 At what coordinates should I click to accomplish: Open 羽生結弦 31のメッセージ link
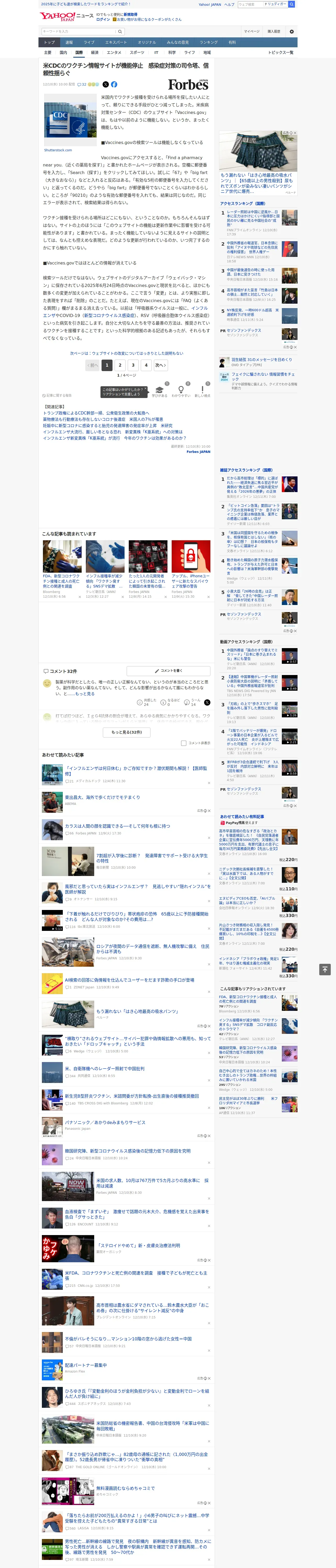(x=262, y=360)
